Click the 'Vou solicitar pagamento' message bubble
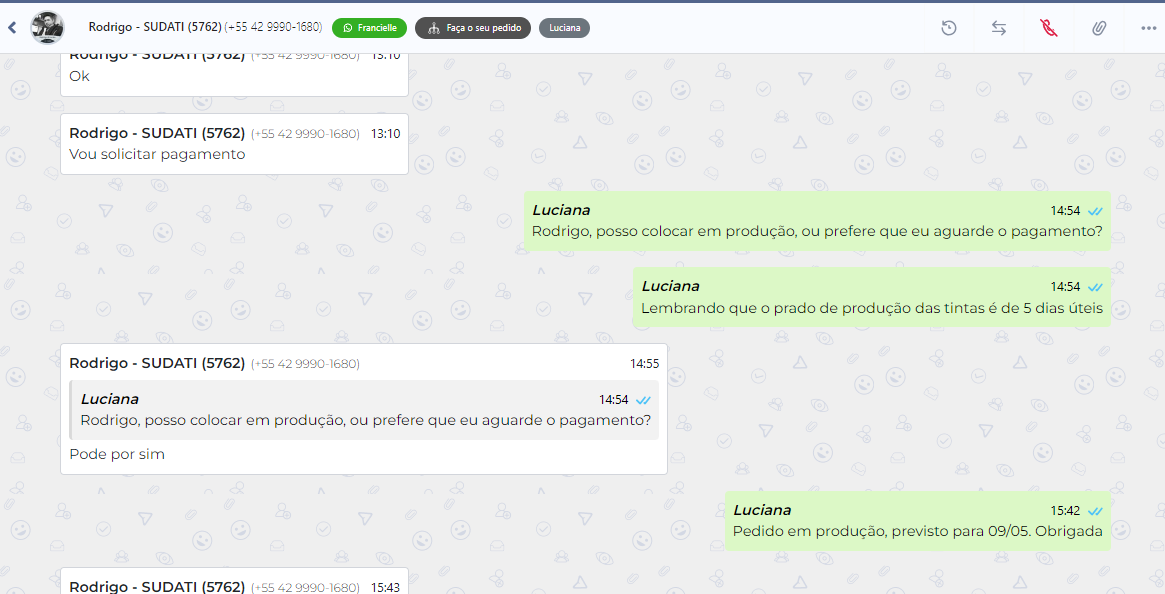 (x=157, y=154)
